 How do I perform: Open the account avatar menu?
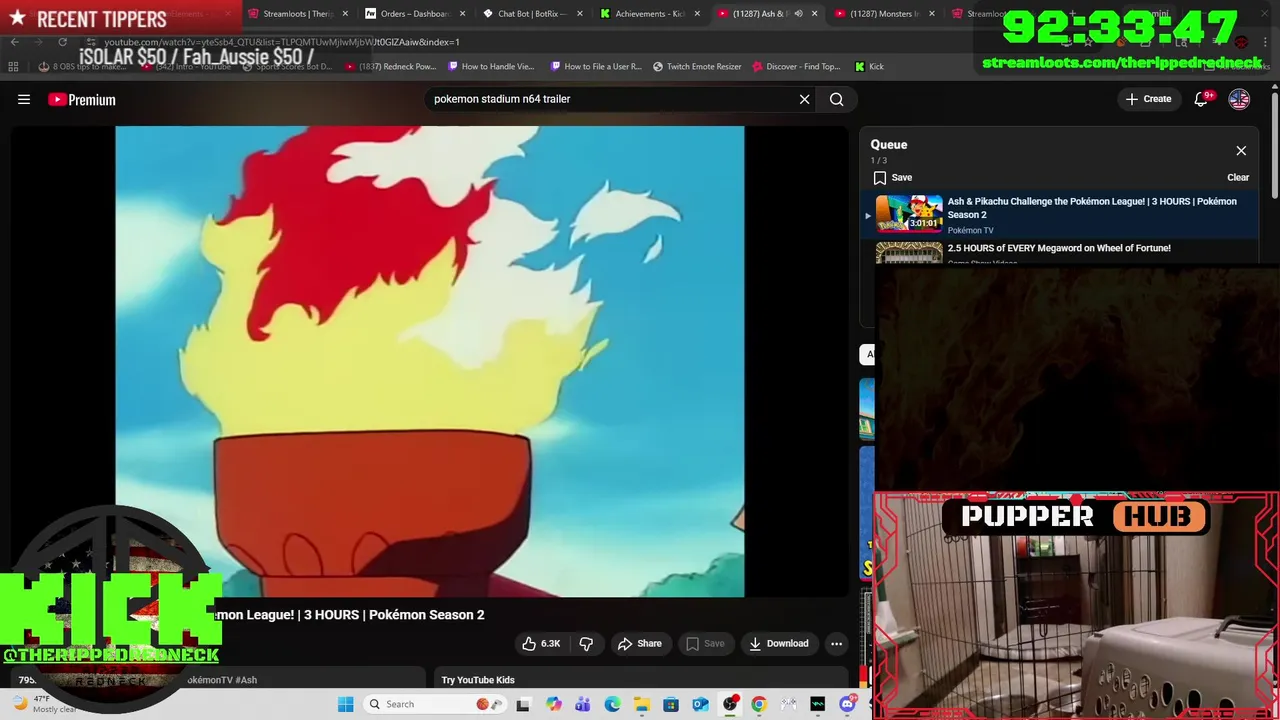pos(1239,99)
